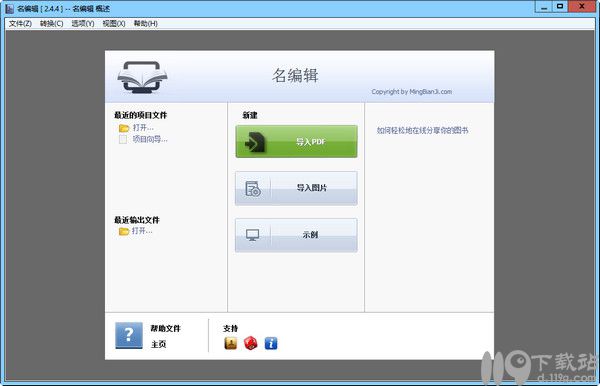Maximize the 名编辑 window
Screen dimensions: 600x386
[x=560, y=7]
